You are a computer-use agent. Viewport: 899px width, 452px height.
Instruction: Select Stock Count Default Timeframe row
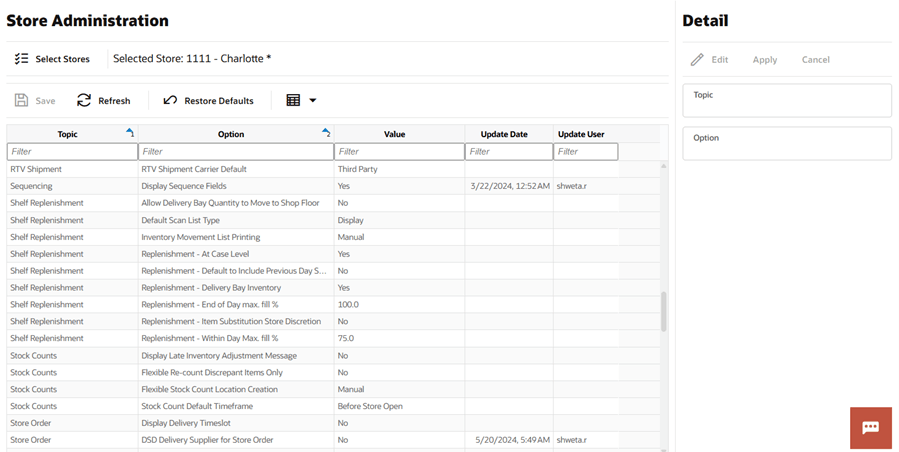pyautogui.click(x=333, y=406)
